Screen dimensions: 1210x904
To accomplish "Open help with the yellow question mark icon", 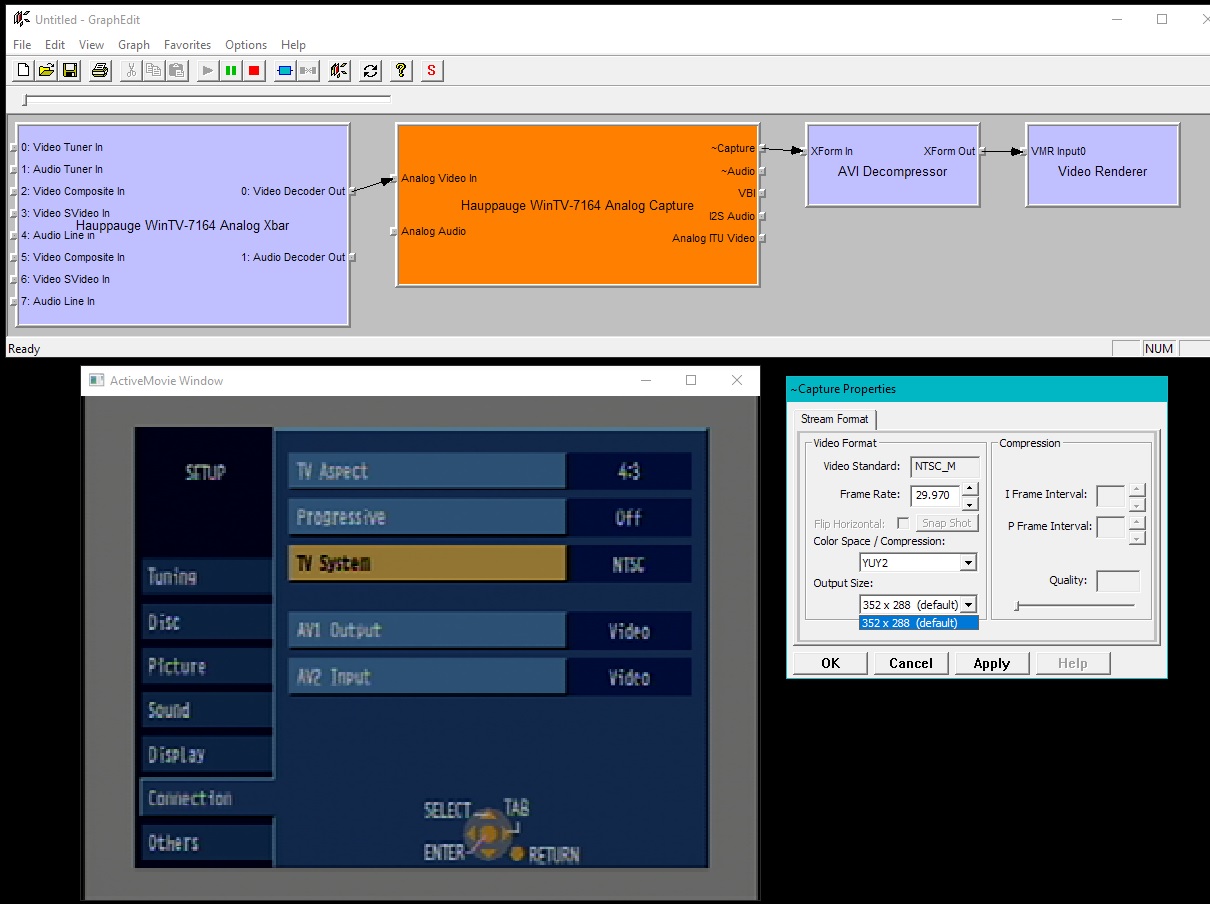I will [401, 70].
